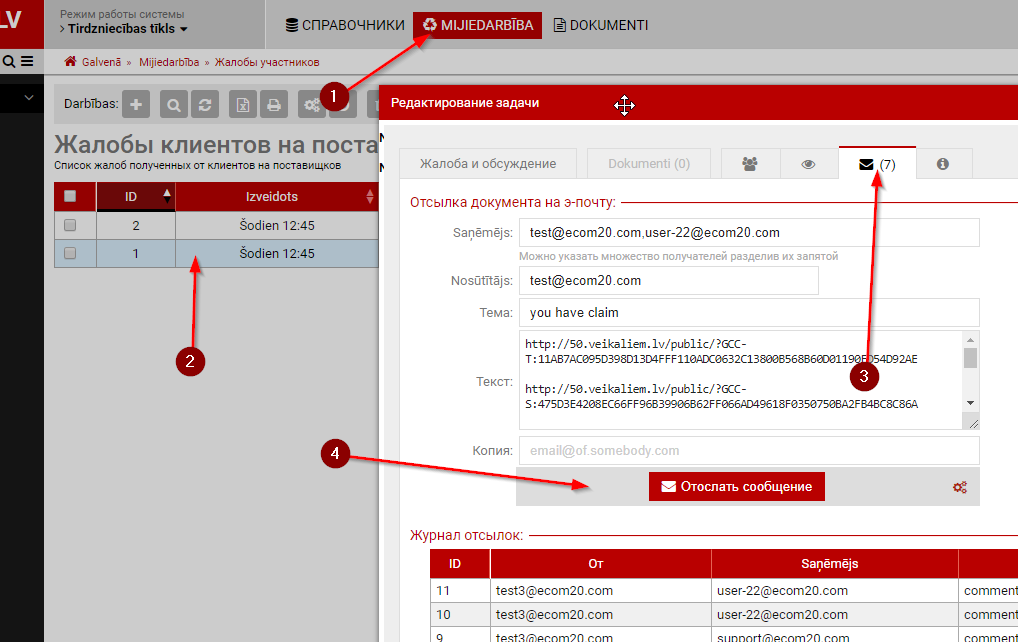Click the refresh list icon

[x=205, y=104]
